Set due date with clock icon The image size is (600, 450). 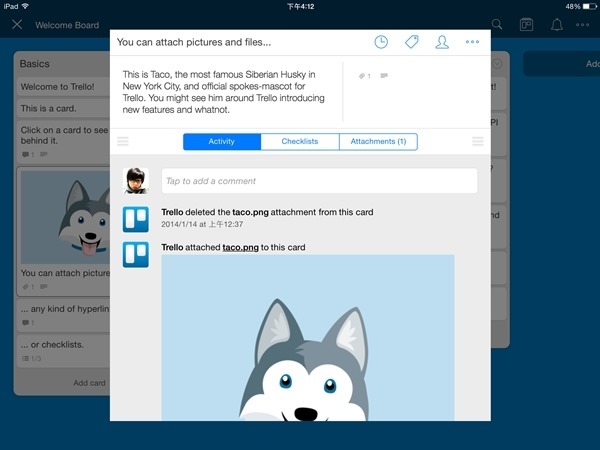[381, 42]
